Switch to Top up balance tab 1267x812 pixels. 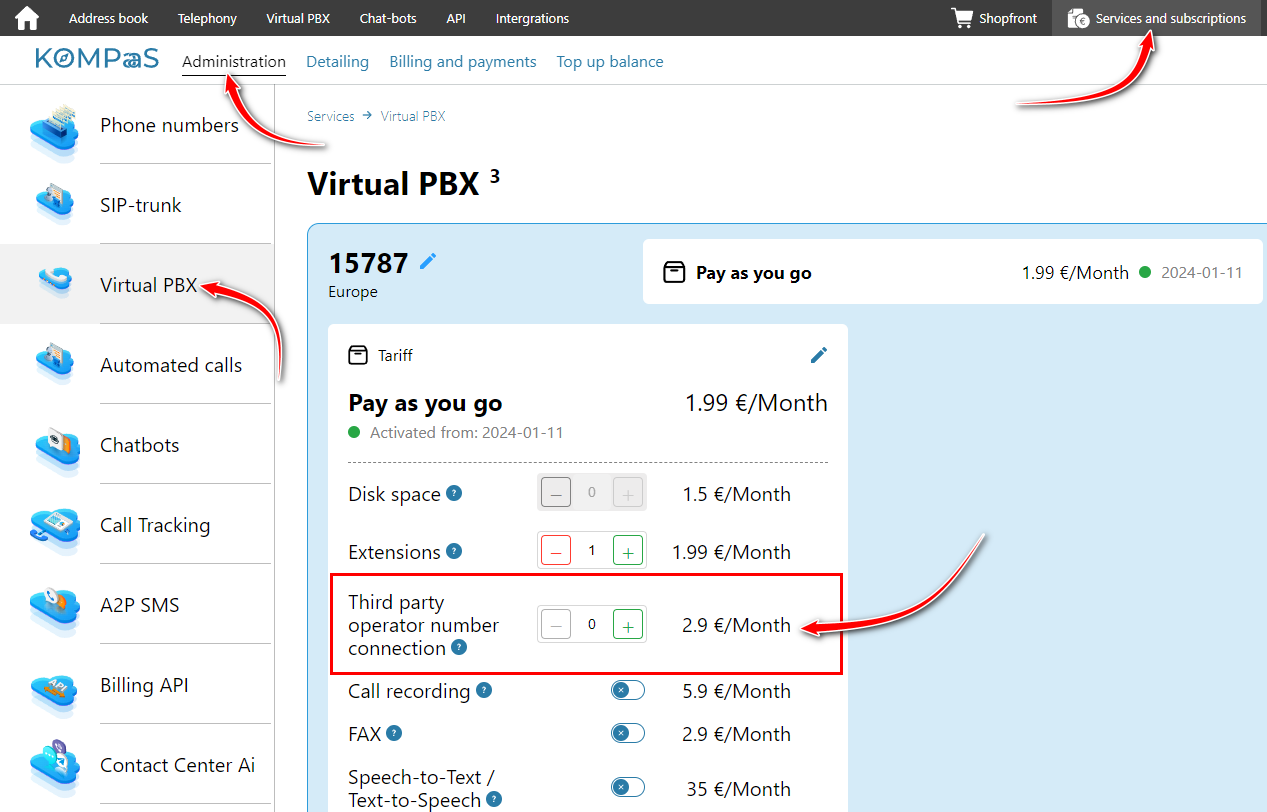point(610,61)
